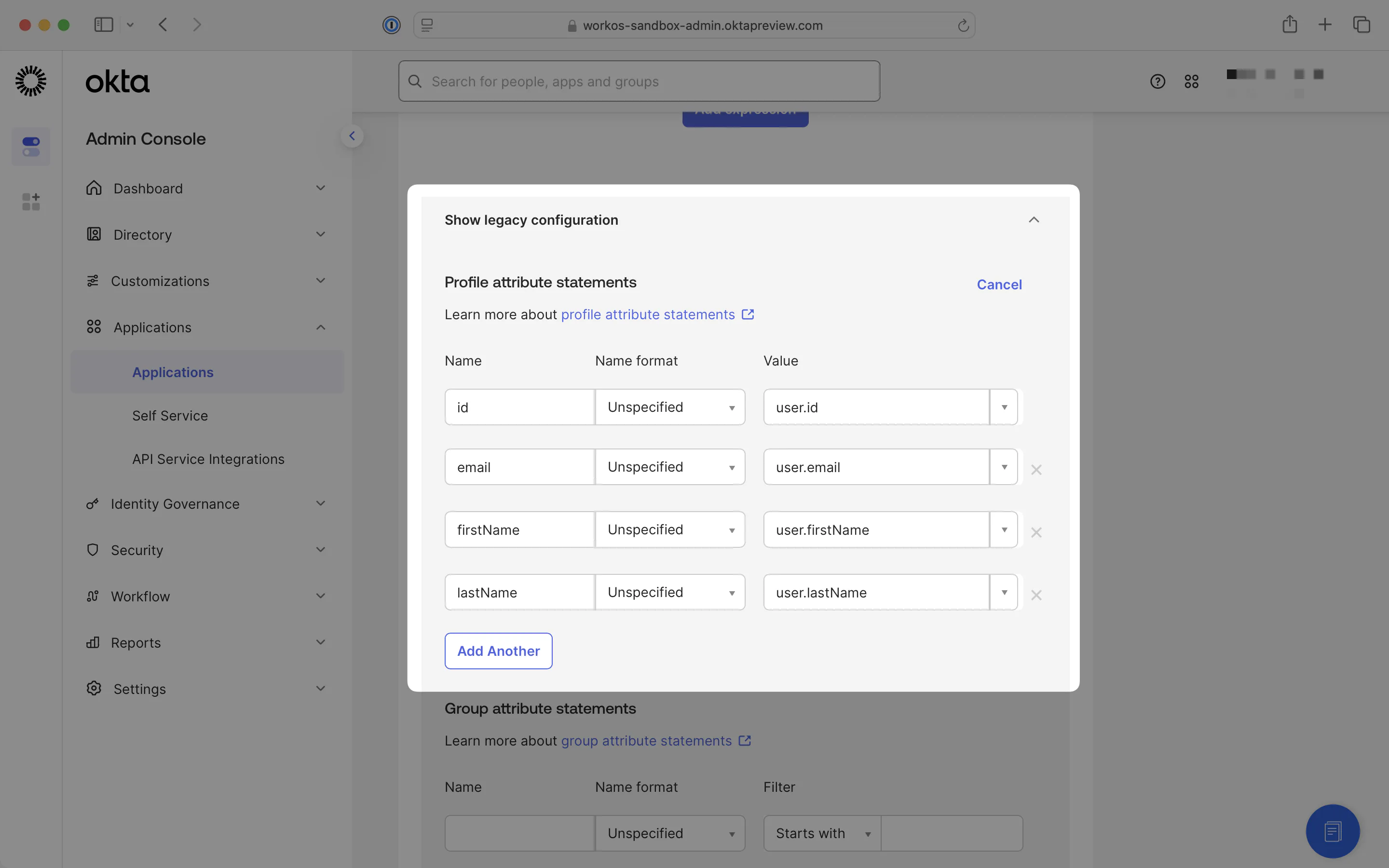Remove the lastName attribute row
The image size is (1389, 868).
(x=1035, y=595)
